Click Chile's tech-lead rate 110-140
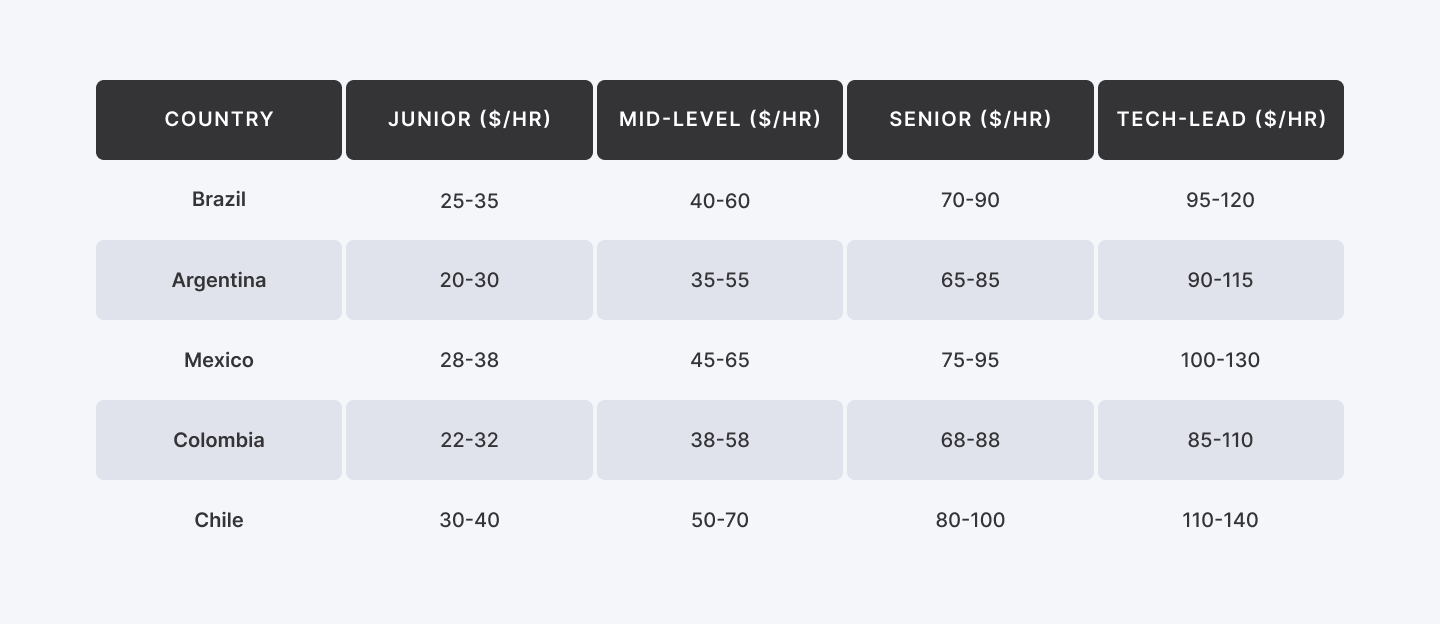Image resolution: width=1440 pixels, height=624 pixels. tap(1221, 520)
